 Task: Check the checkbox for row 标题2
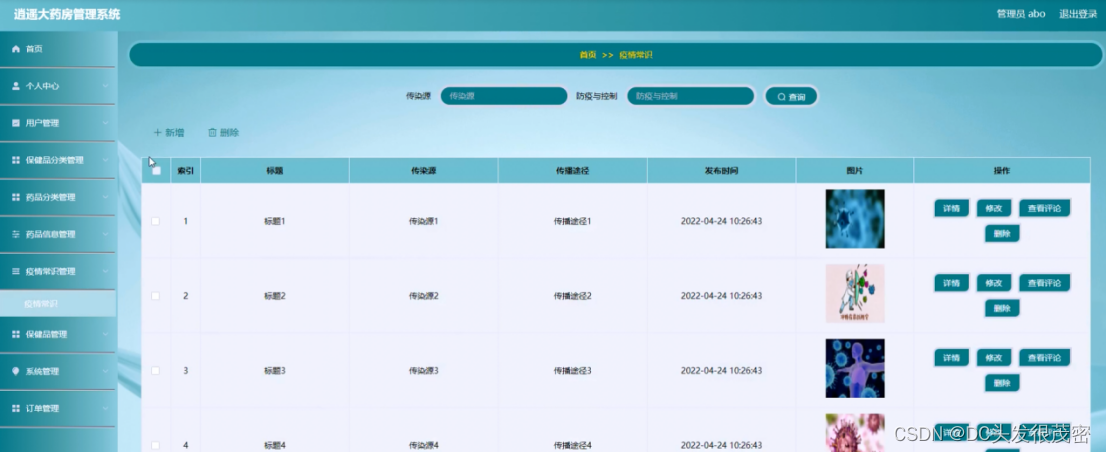tap(156, 296)
